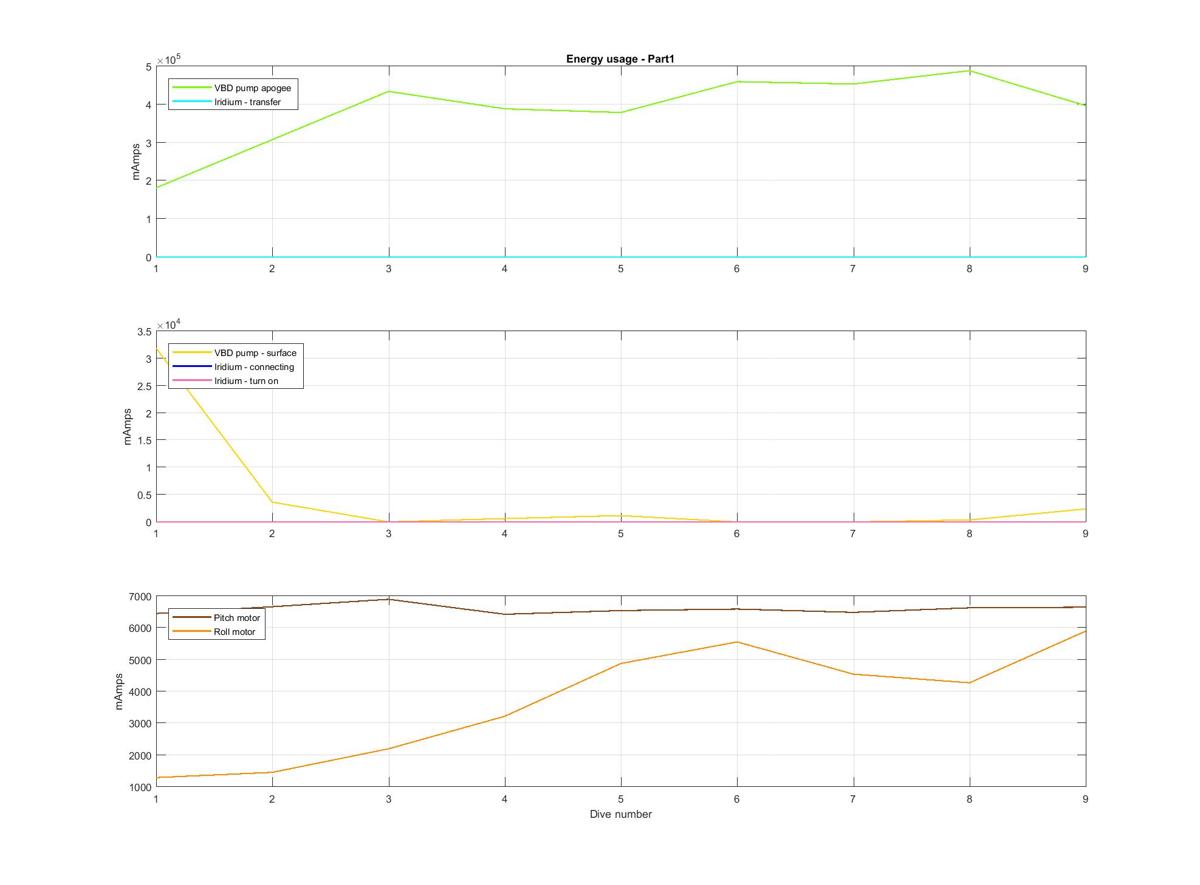Click the ×10^4 exponent on middle plot
The height and width of the screenshot is (885, 1200).
[168, 324]
